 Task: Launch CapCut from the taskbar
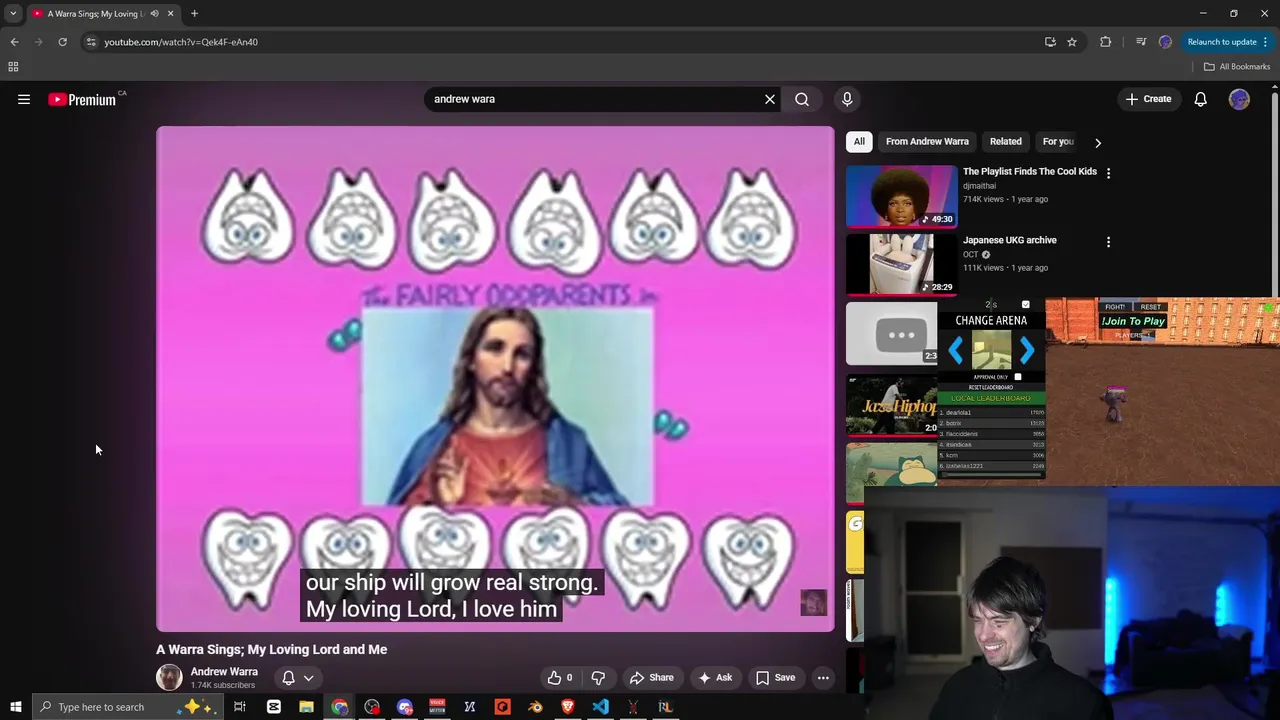273,707
